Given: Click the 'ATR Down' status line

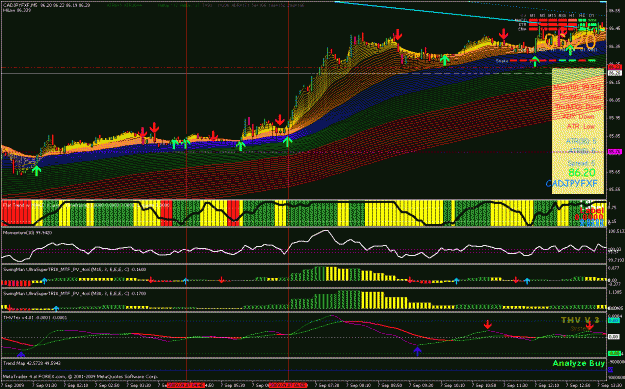Looking at the screenshot, I should (x=578, y=116).
